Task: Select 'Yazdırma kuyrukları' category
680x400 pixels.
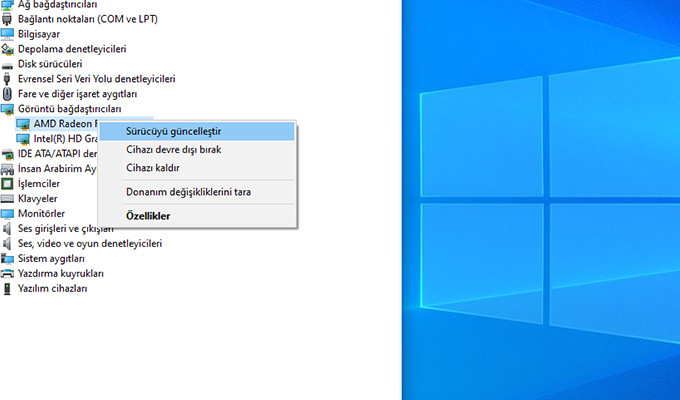Action: pos(61,274)
